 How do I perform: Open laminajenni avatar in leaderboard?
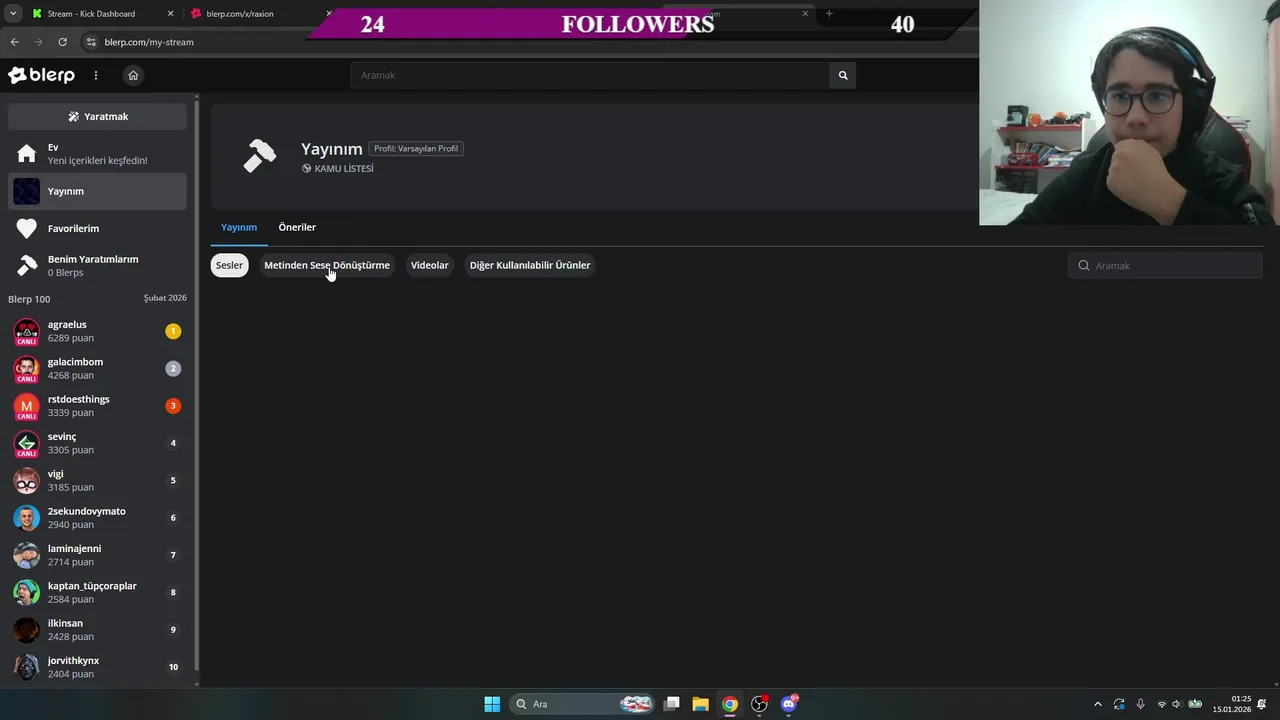pyautogui.click(x=27, y=555)
